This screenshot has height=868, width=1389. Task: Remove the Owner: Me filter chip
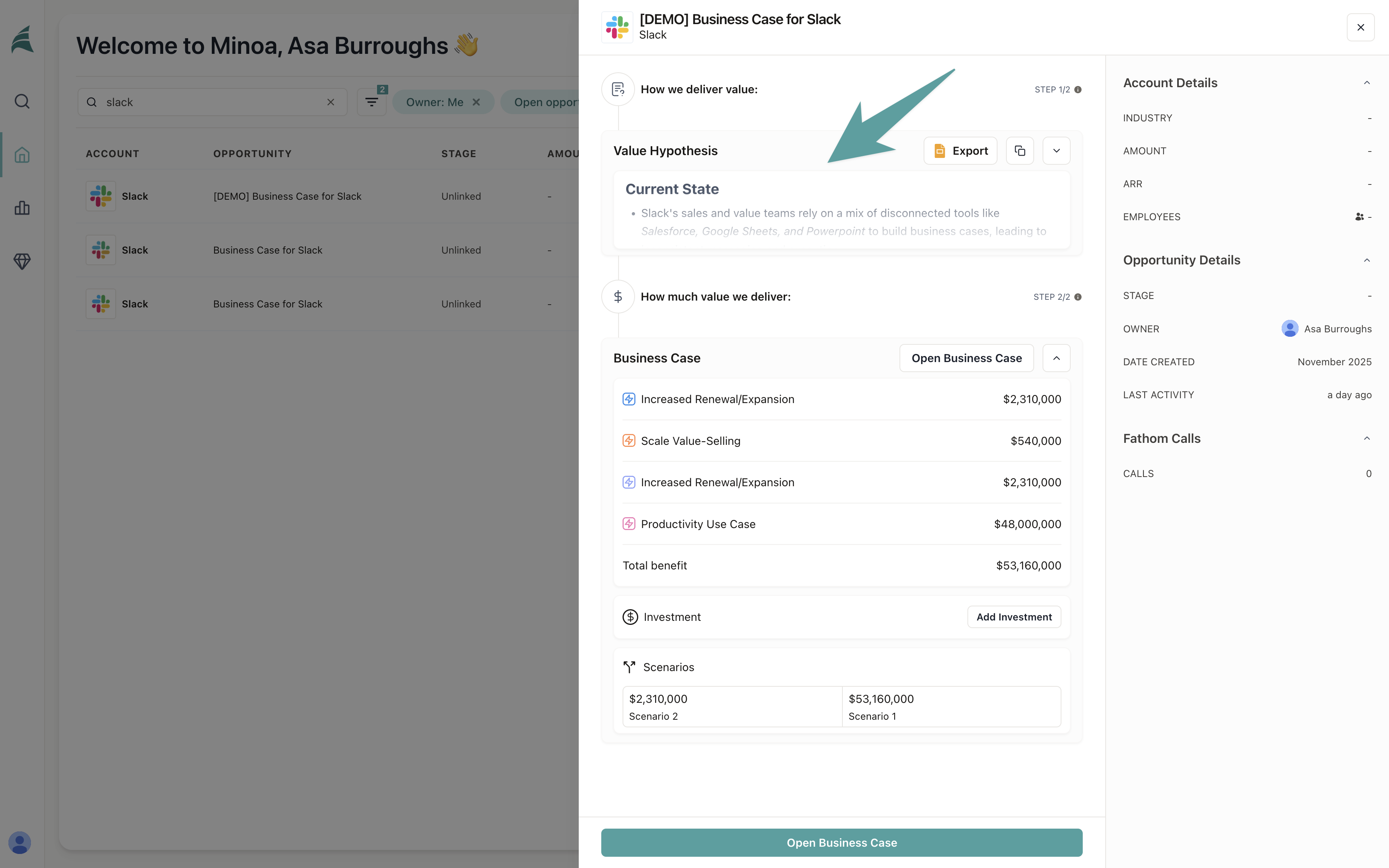(476, 102)
